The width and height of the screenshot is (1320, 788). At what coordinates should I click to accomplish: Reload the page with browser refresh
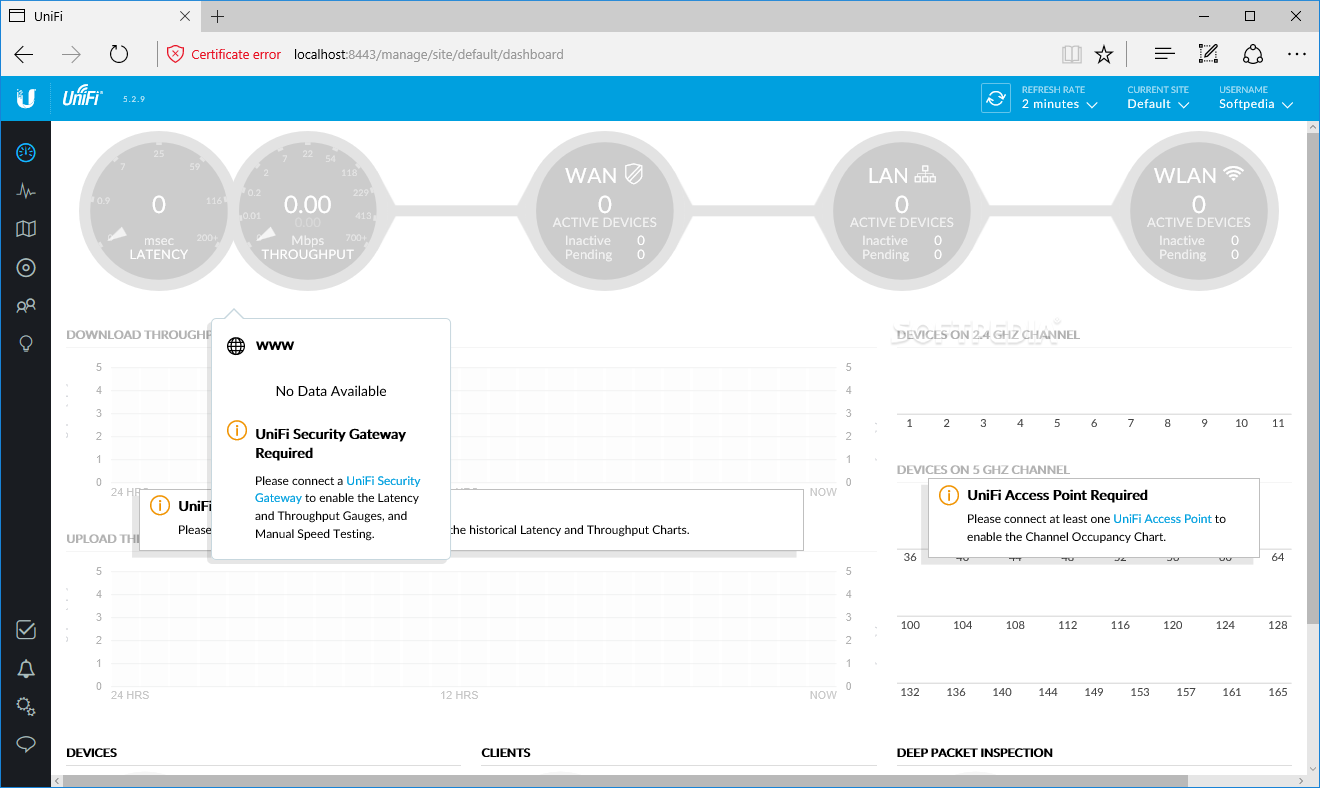tap(119, 54)
